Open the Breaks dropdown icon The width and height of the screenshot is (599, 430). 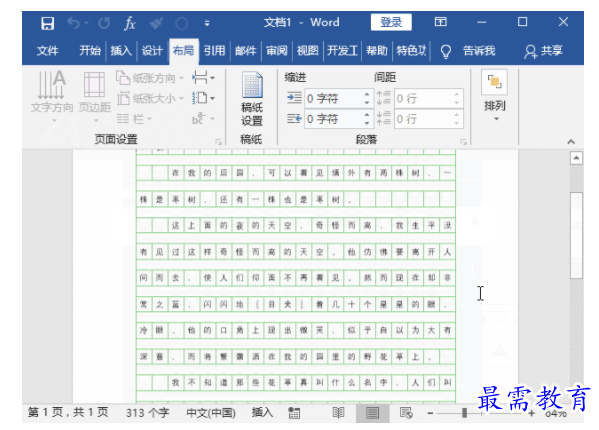click(x=203, y=78)
